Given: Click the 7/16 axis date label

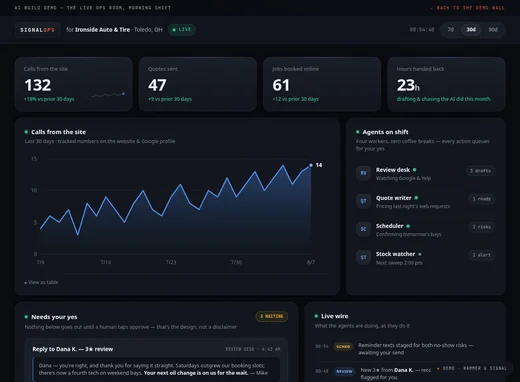Looking at the screenshot, I should pyautogui.click(x=106, y=262).
